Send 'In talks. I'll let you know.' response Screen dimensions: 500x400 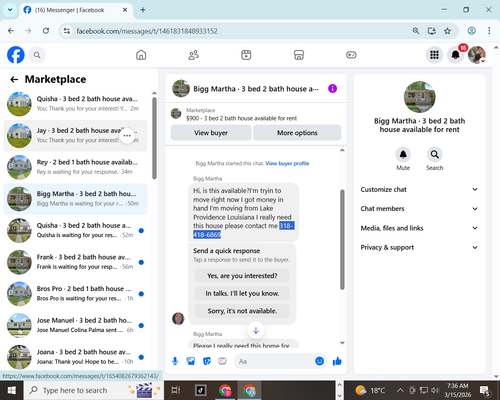click(242, 293)
